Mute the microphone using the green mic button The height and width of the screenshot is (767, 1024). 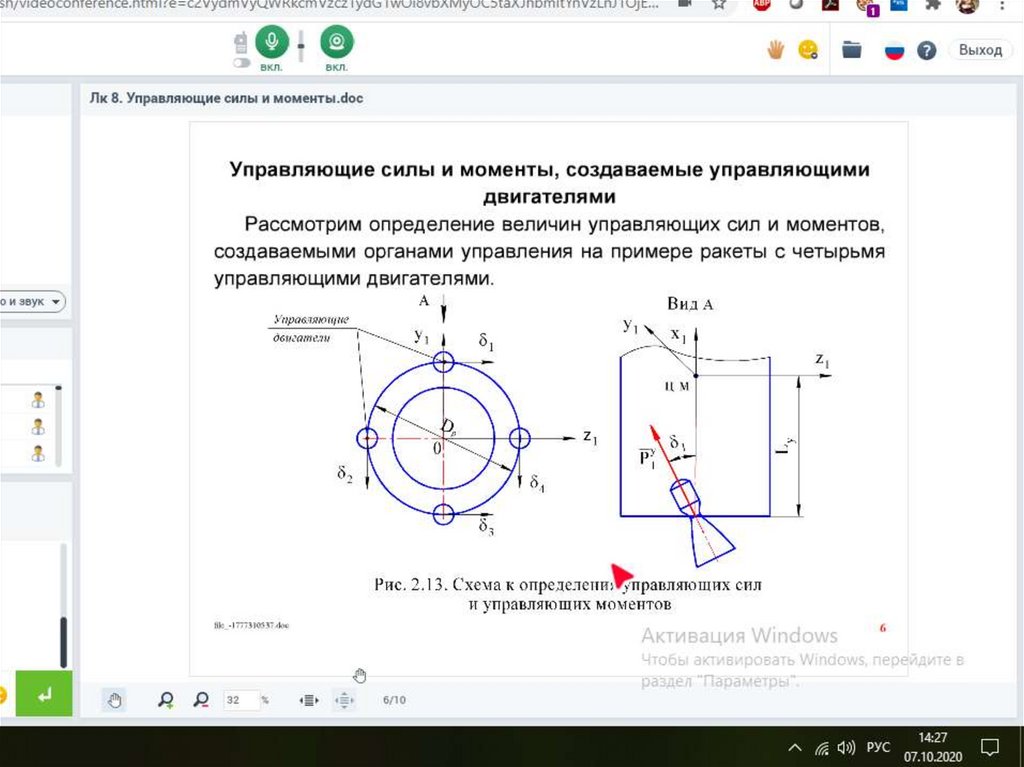pyautogui.click(x=271, y=44)
